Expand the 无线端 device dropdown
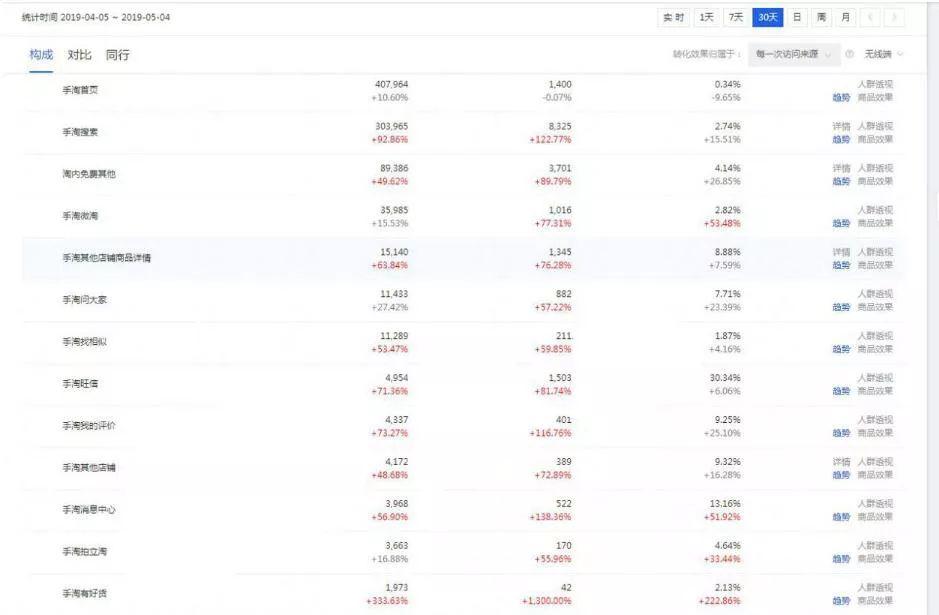939x615 pixels. (883, 54)
